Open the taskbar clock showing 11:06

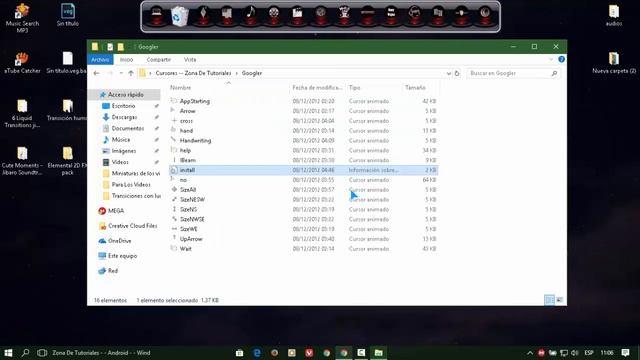(x=607, y=353)
